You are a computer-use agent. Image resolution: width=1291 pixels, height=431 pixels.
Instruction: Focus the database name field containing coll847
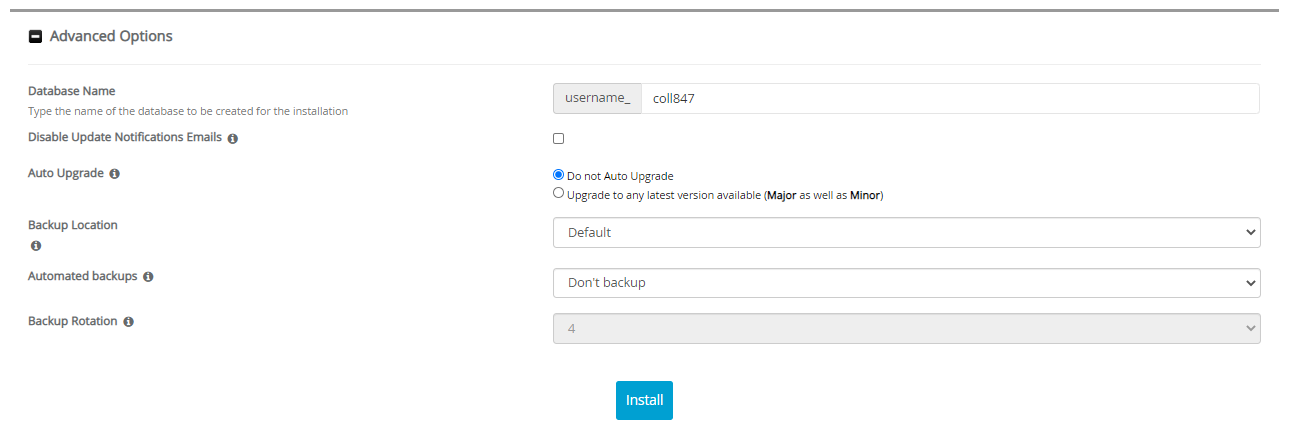point(949,98)
